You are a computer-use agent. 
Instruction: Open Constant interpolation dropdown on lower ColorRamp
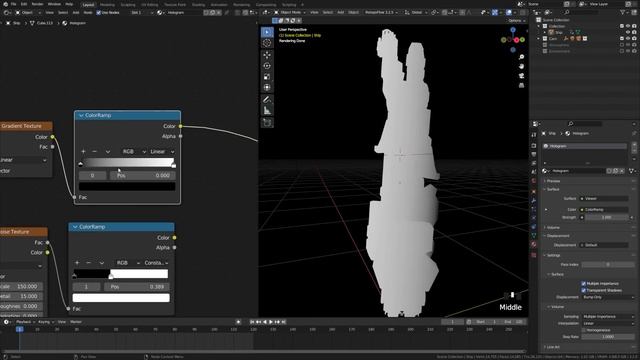pos(156,263)
